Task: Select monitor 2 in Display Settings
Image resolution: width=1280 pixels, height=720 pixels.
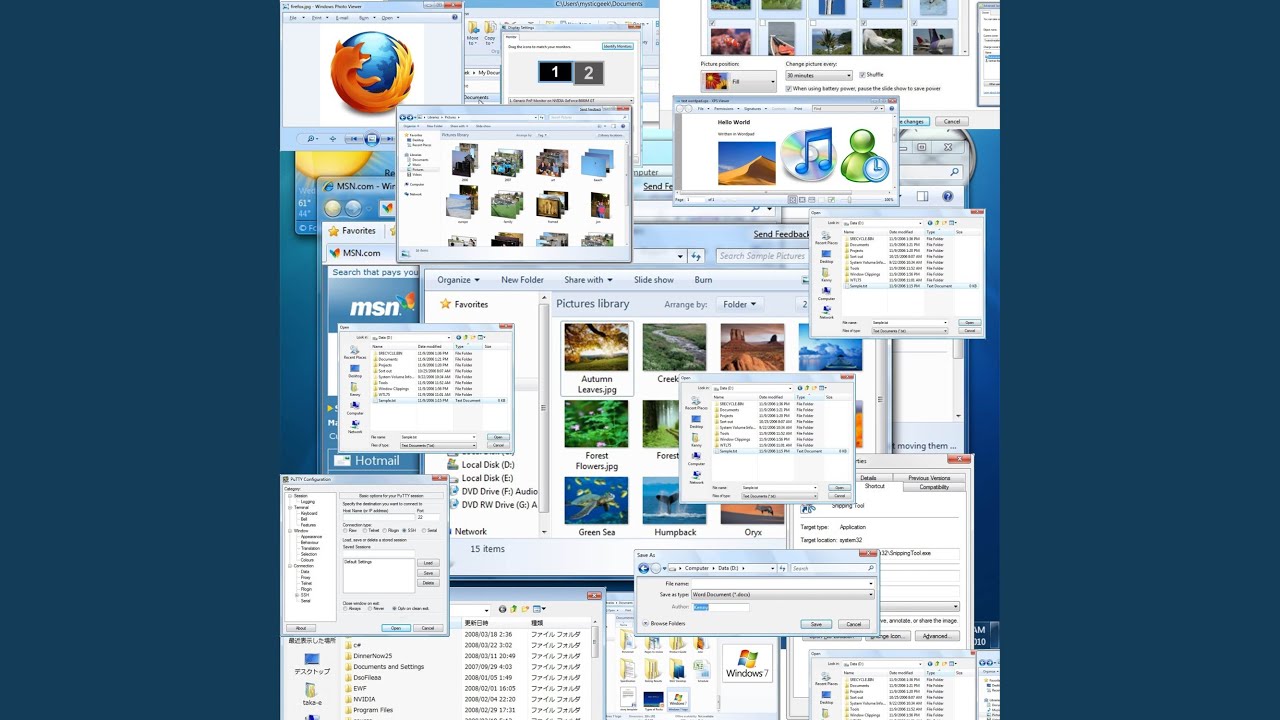Action: pos(589,72)
